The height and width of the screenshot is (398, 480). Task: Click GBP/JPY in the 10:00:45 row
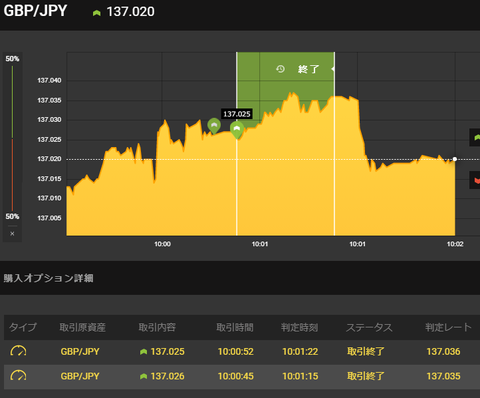[x=80, y=376]
